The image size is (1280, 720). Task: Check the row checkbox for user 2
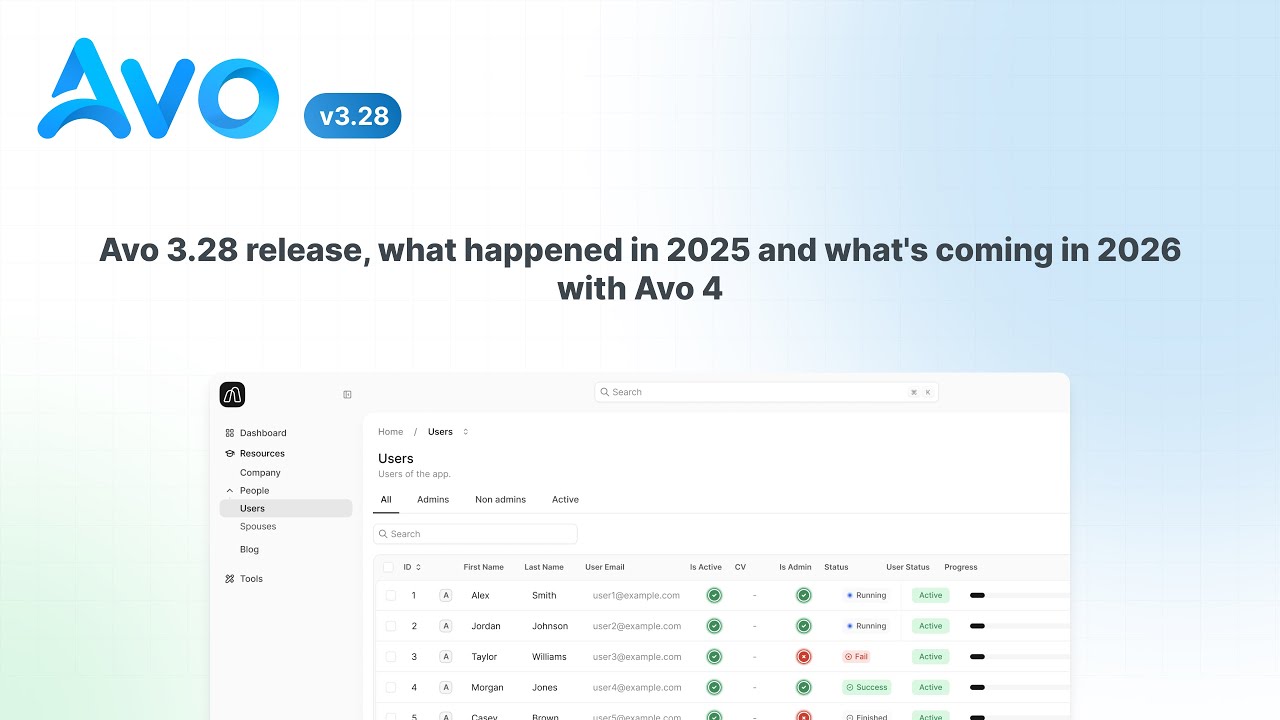pos(391,626)
